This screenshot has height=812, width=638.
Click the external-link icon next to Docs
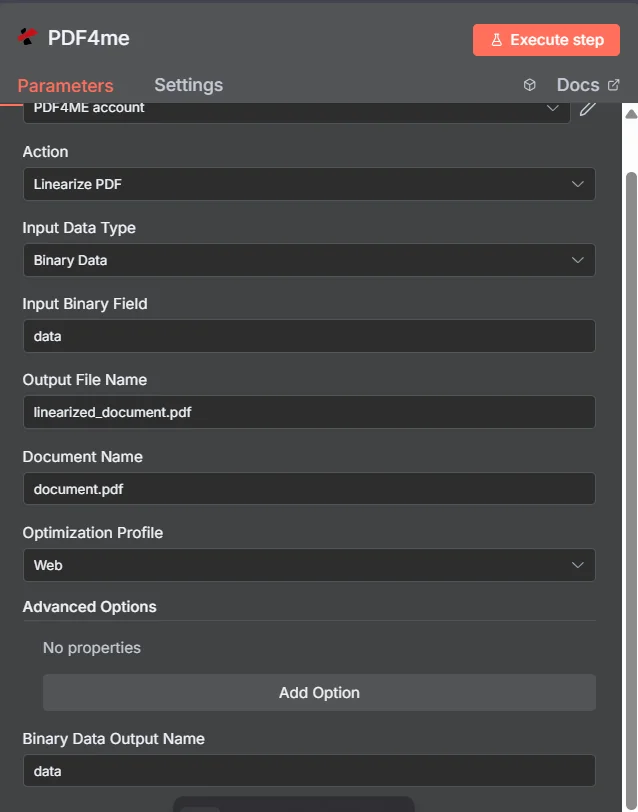pos(614,84)
